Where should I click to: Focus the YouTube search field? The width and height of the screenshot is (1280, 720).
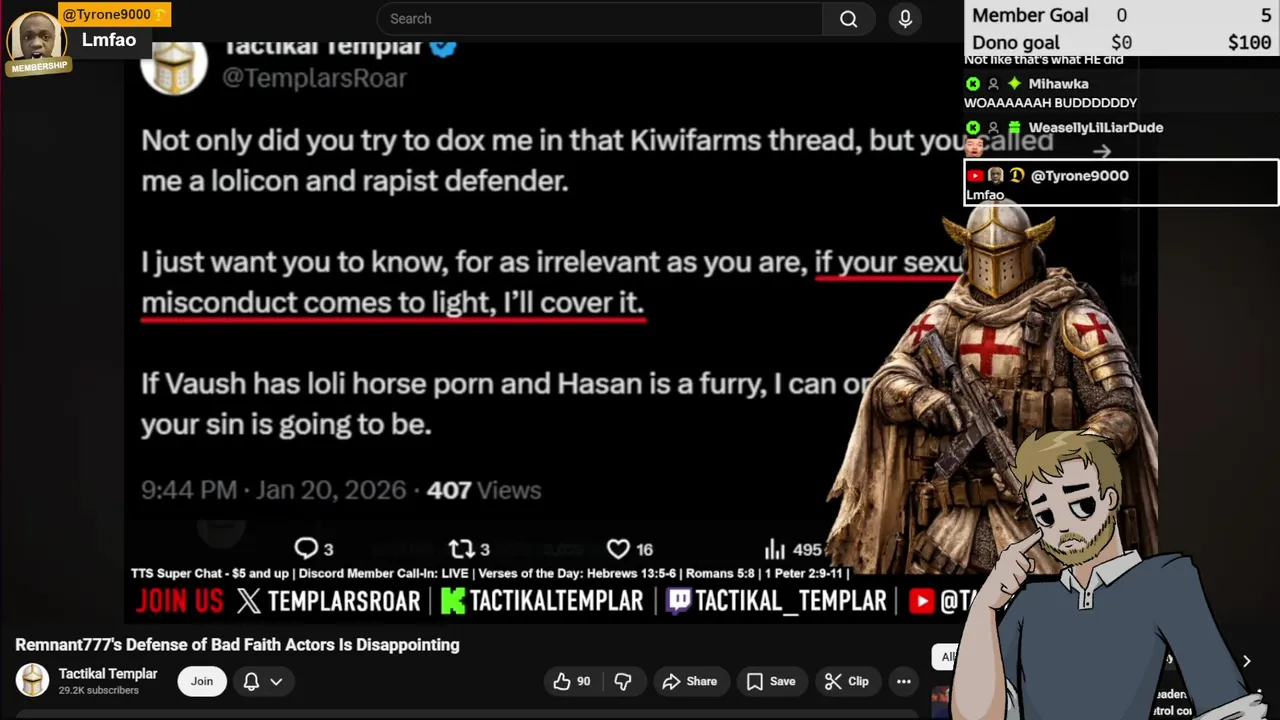[x=600, y=19]
